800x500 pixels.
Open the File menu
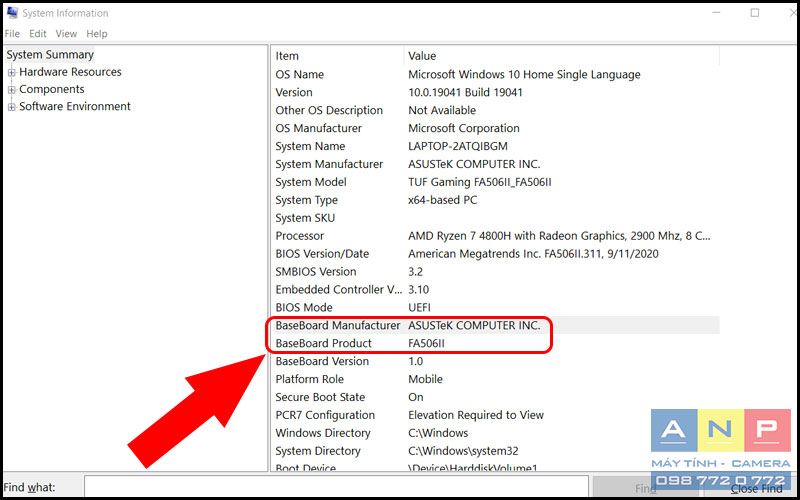coord(12,34)
